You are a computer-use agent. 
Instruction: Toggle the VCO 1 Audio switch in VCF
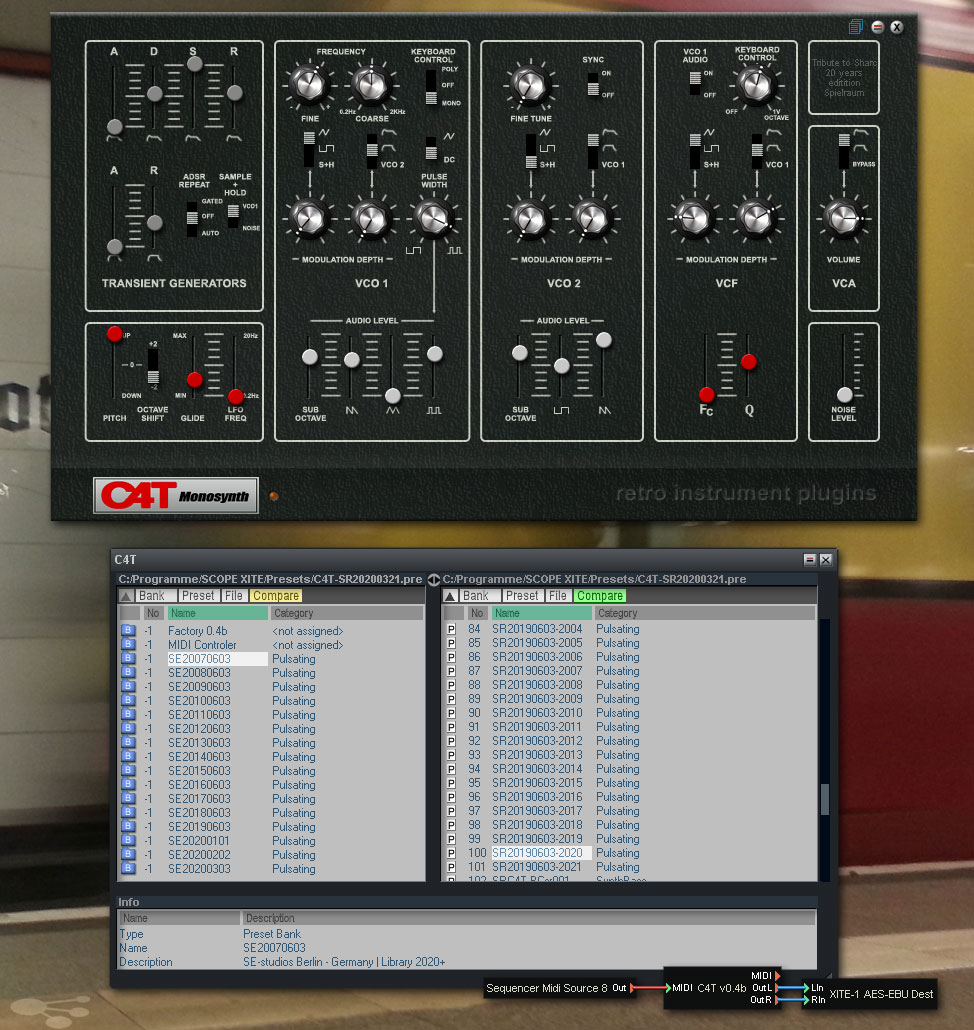tap(694, 84)
